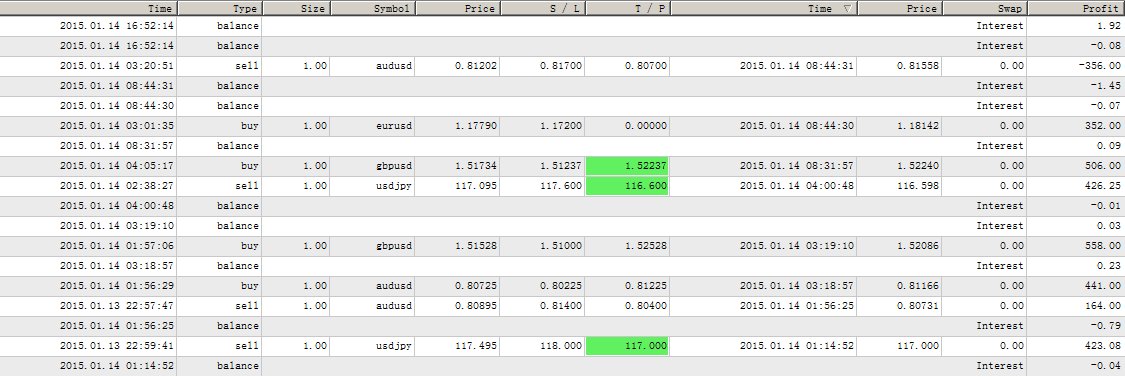The height and width of the screenshot is (376, 1125).
Task: Select the eurusd symbol cell
Action: 394,126
